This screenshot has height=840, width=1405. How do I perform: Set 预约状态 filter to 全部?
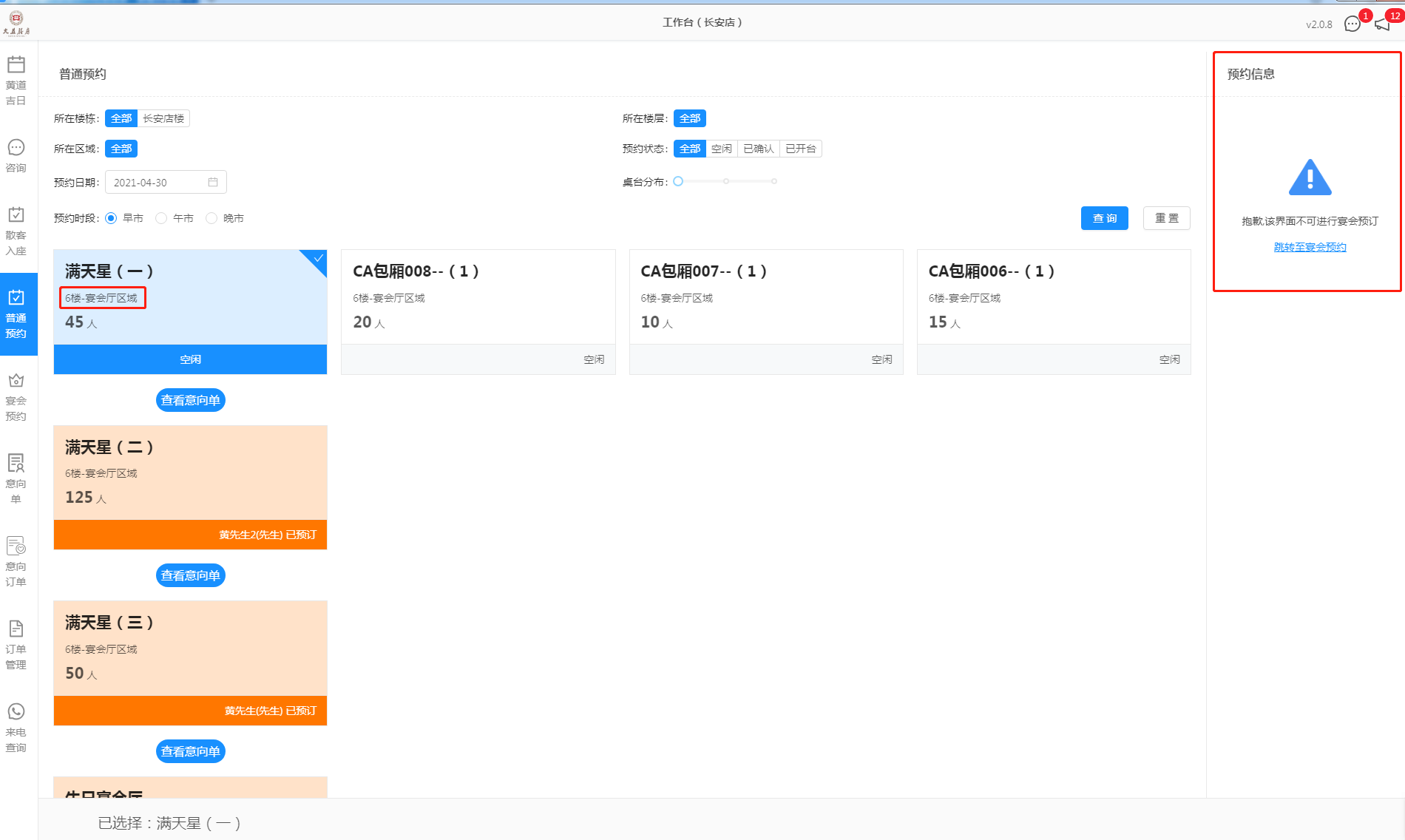pos(690,149)
